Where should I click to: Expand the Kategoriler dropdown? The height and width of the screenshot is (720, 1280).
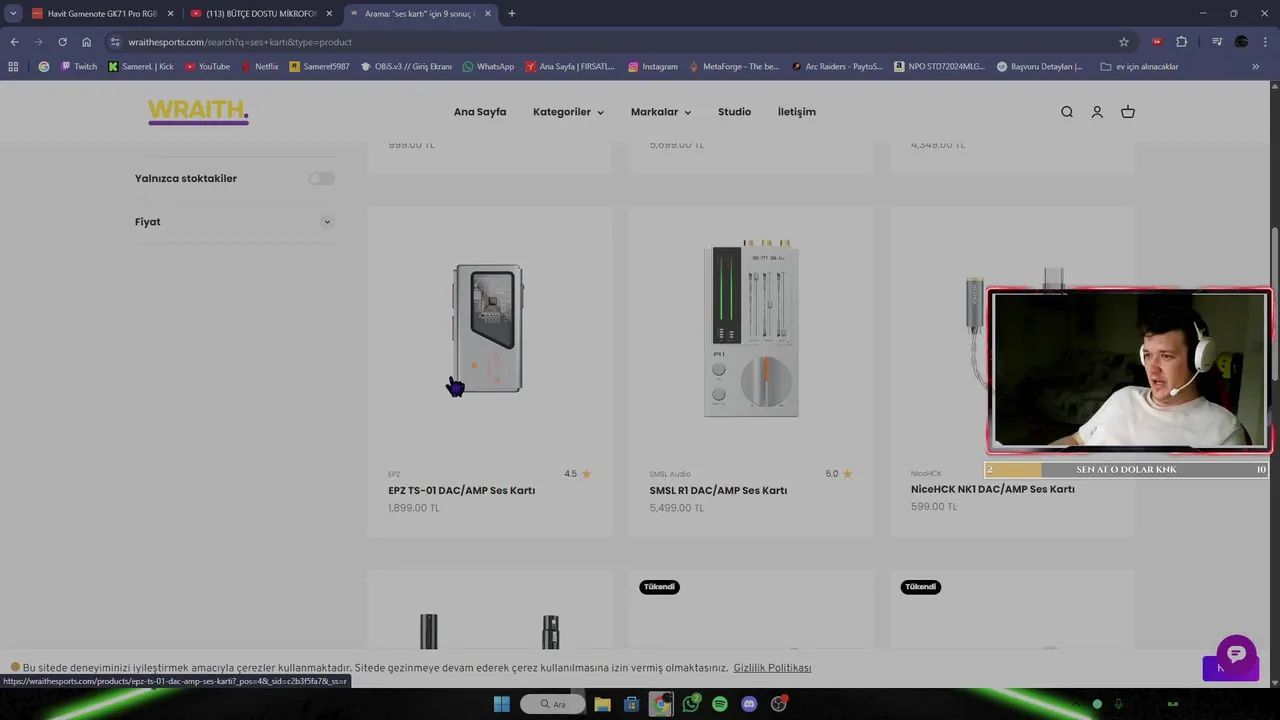pos(568,112)
